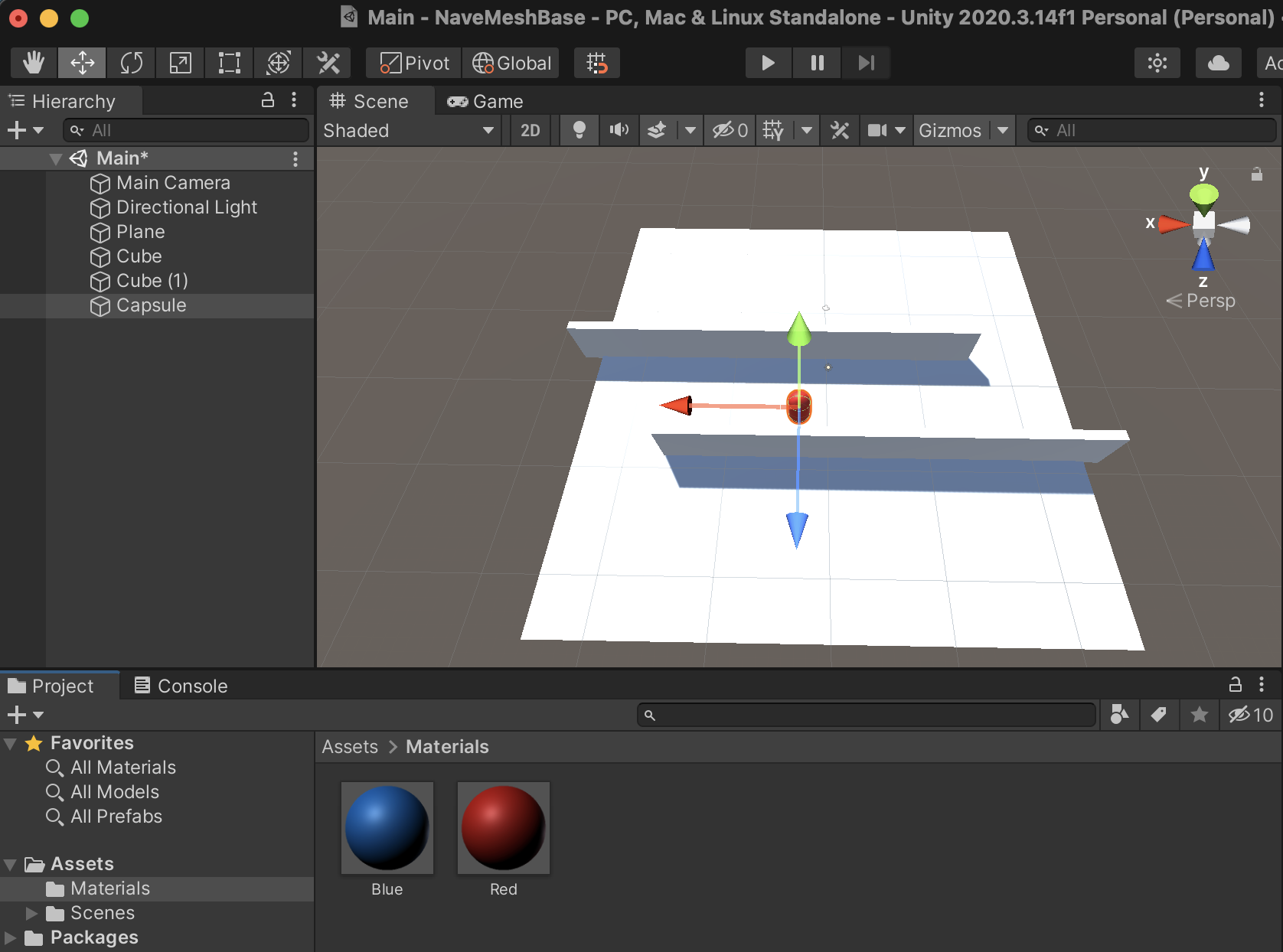Toggle scene lighting bulb
The image size is (1283, 952).
click(x=579, y=131)
